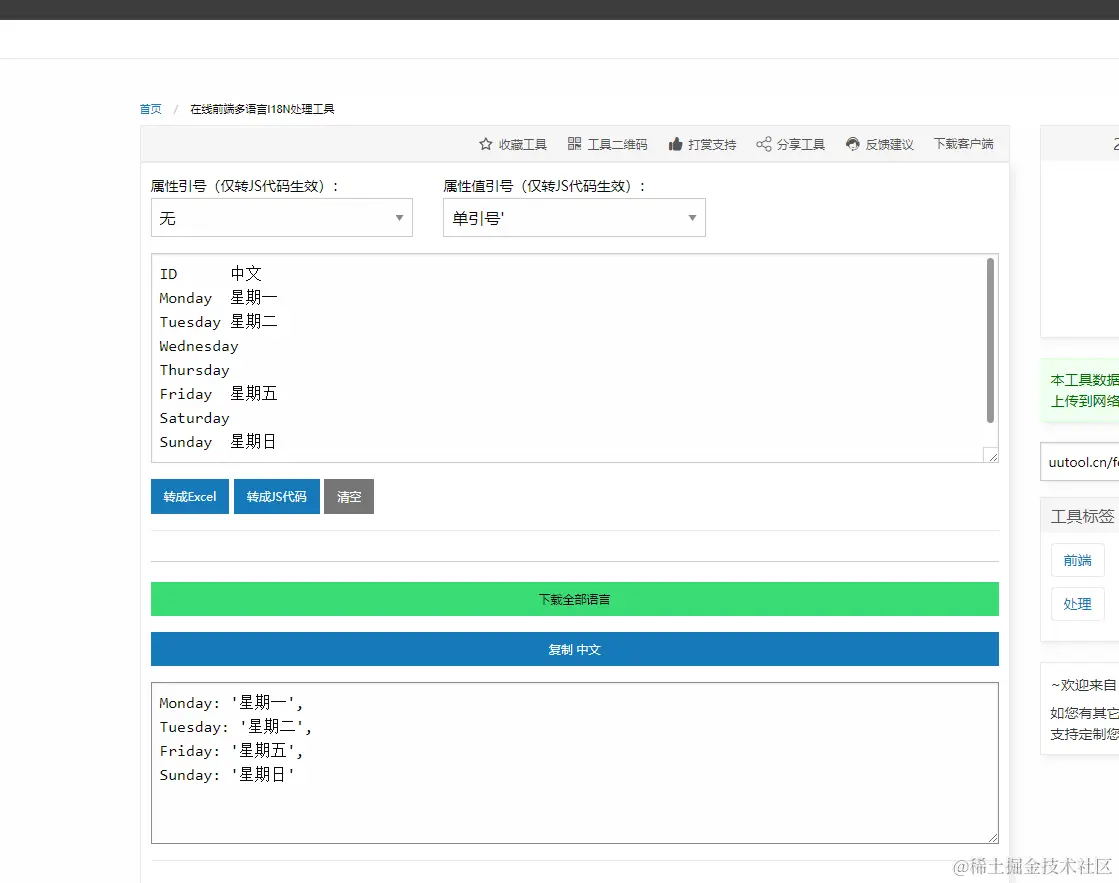Click the 转成JS代码 button
The height and width of the screenshot is (883, 1119).
[x=277, y=496]
